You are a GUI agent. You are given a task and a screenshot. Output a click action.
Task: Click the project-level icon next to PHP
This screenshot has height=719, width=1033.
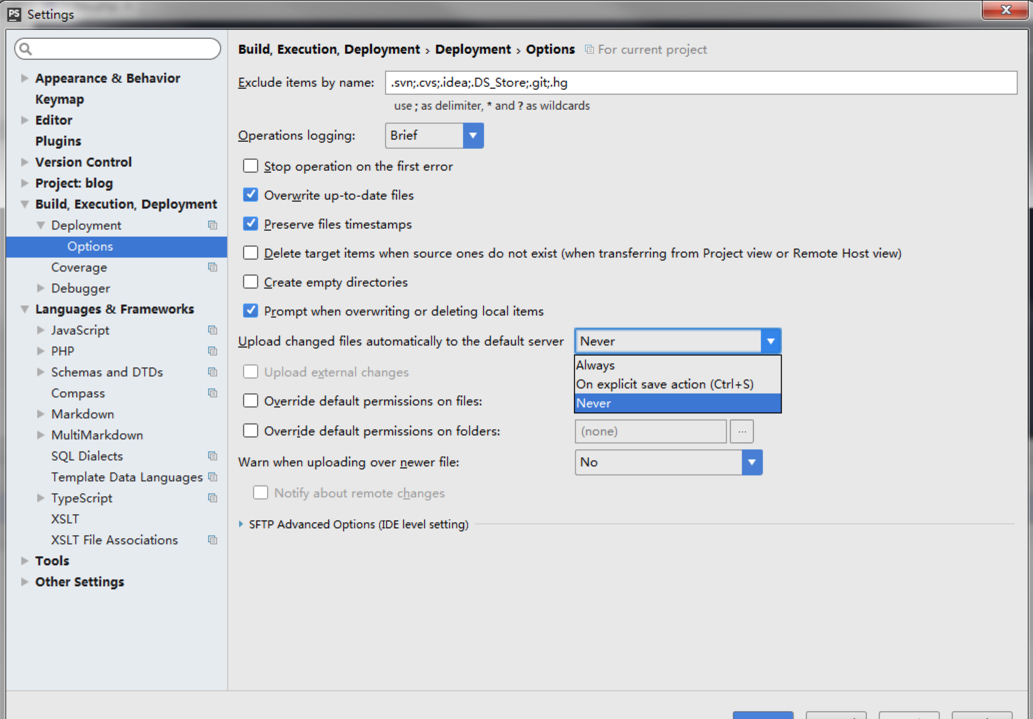pyautogui.click(x=213, y=351)
